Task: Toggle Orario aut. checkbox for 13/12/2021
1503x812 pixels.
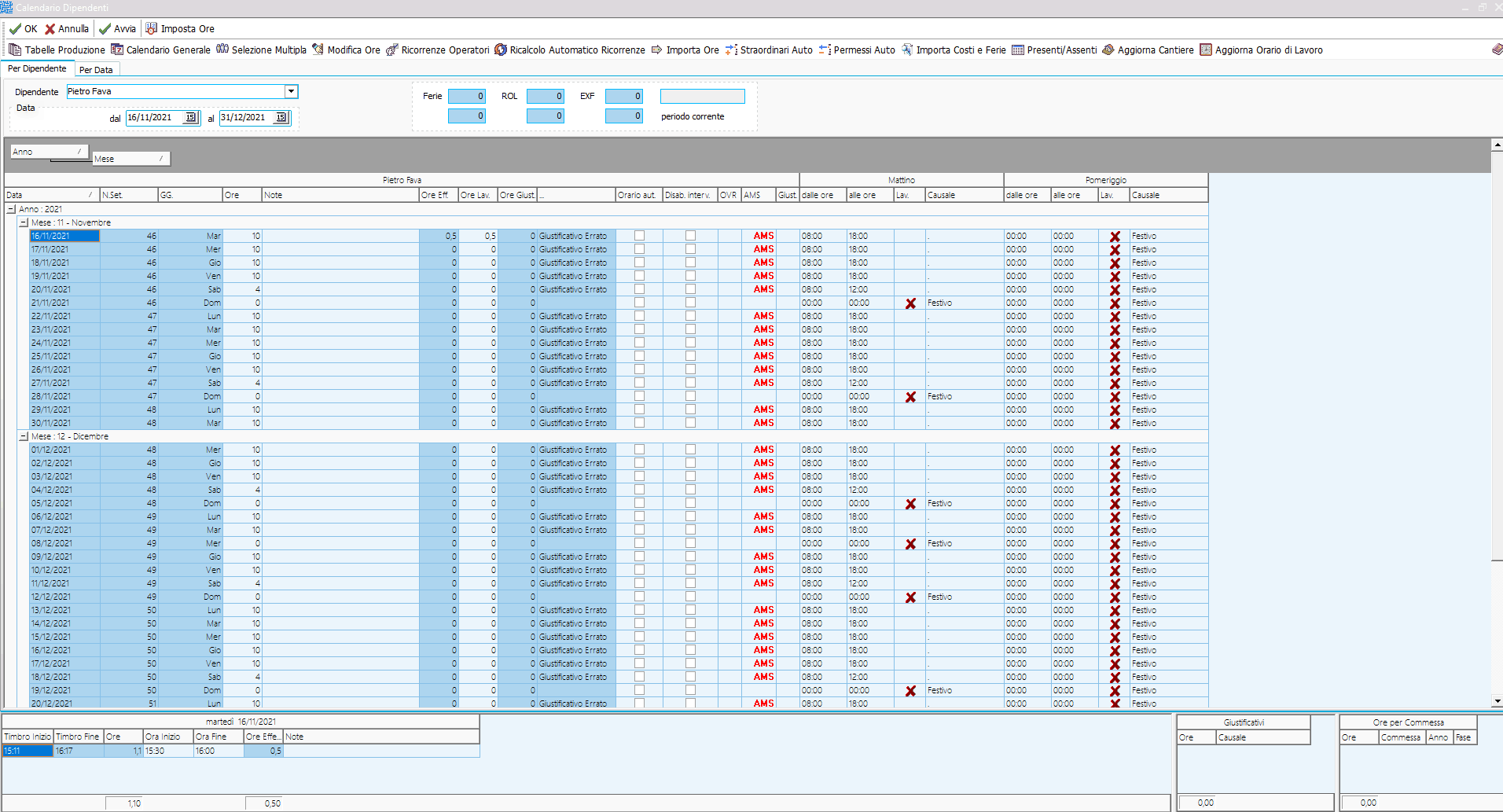Action: (639, 610)
